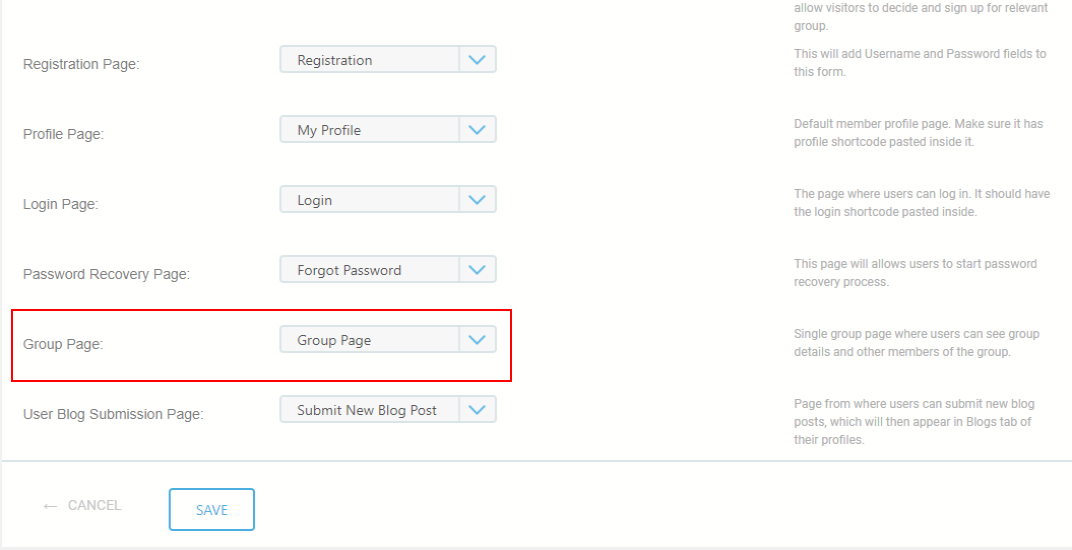Open the Profile Page select showing My Profile
This screenshot has height=550, width=1072.
tap(370, 130)
